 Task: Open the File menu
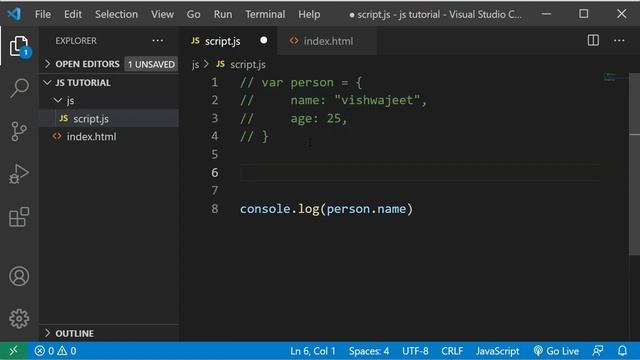point(43,14)
